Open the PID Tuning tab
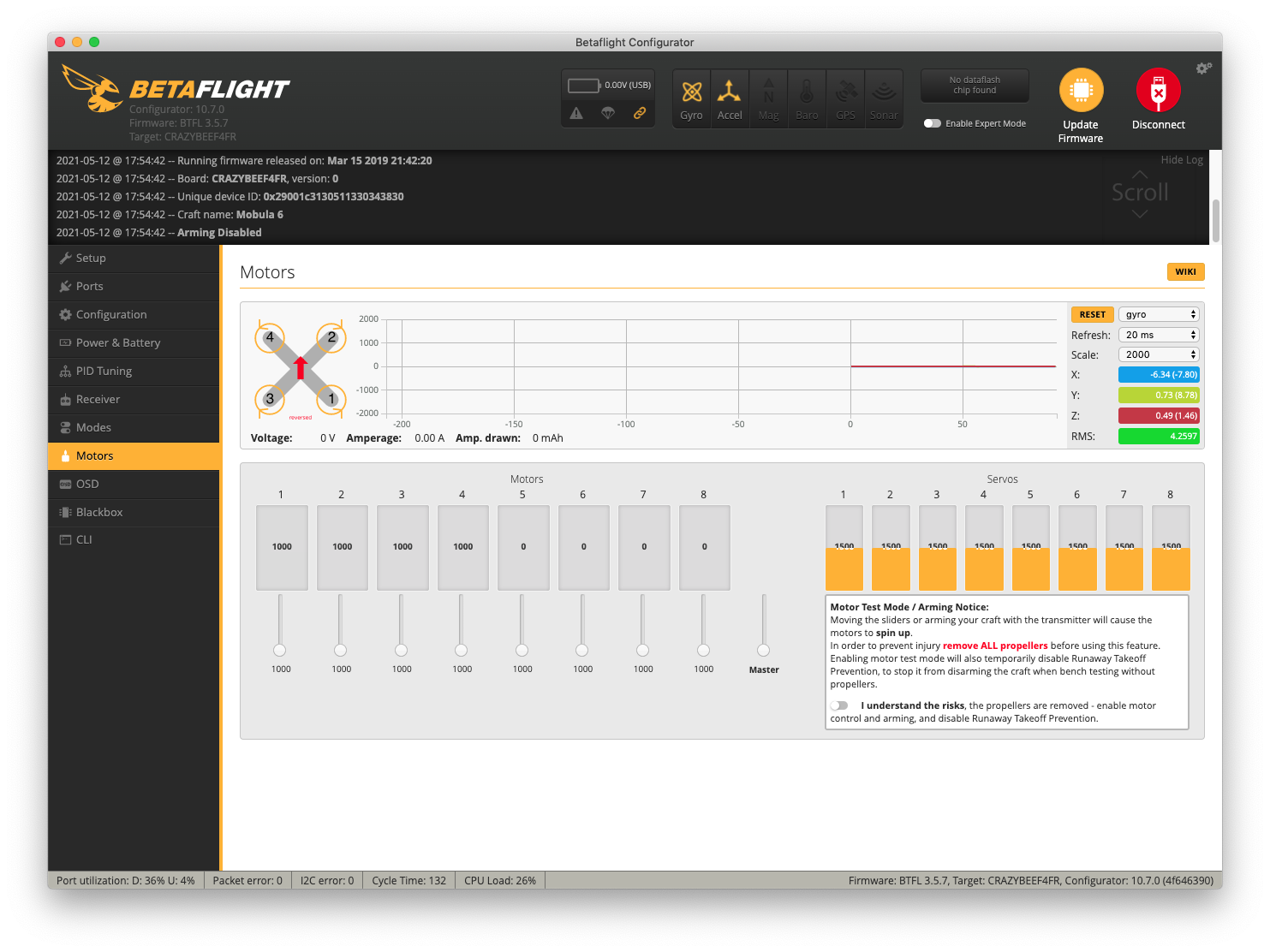The height and width of the screenshot is (952, 1270). 134,371
